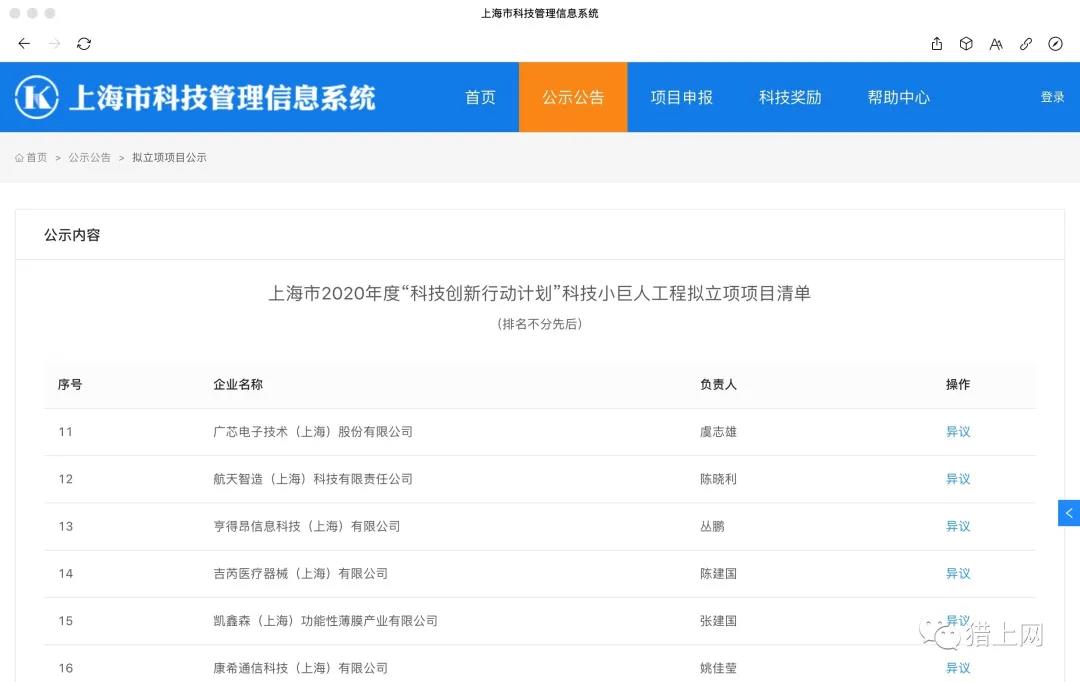Click 异议 for 吉芮医疗器械 row
The height and width of the screenshot is (682, 1080).
958,573
